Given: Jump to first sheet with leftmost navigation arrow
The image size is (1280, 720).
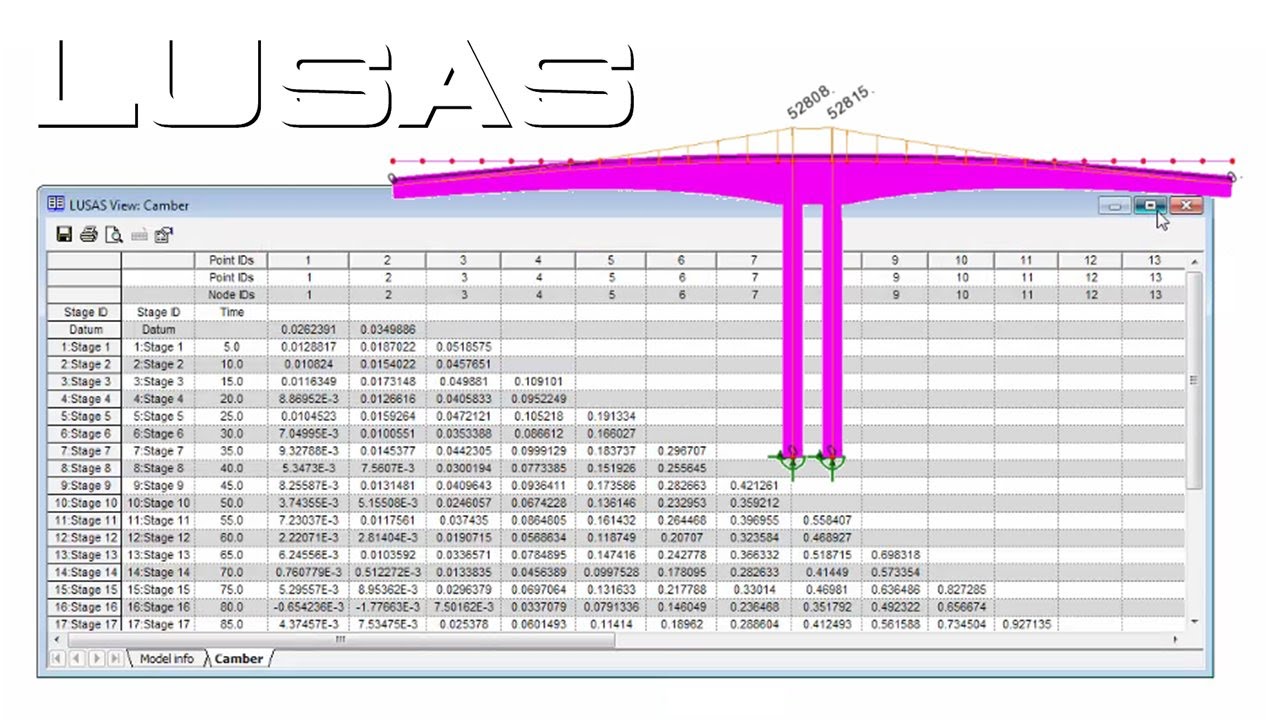Looking at the screenshot, I should (58, 658).
